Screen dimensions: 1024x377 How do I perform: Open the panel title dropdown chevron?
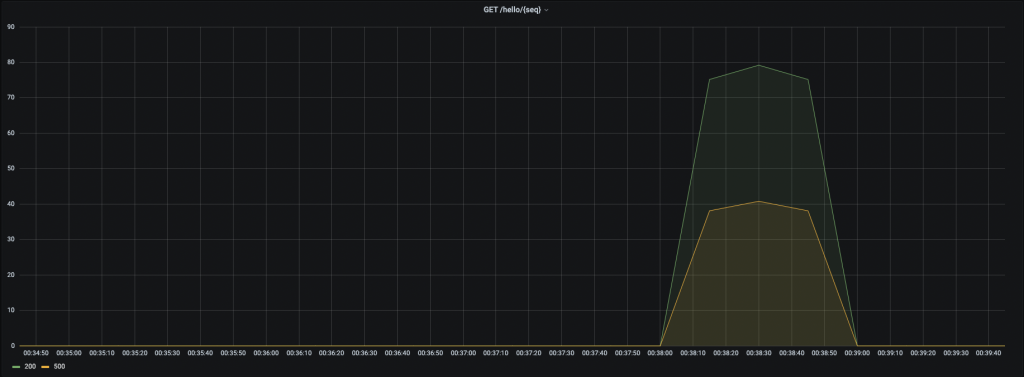[546, 10]
